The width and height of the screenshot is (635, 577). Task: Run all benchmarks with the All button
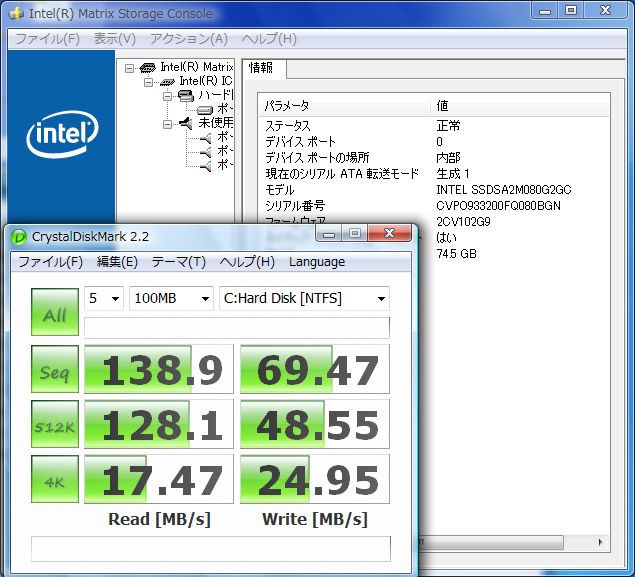click(x=55, y=312)
